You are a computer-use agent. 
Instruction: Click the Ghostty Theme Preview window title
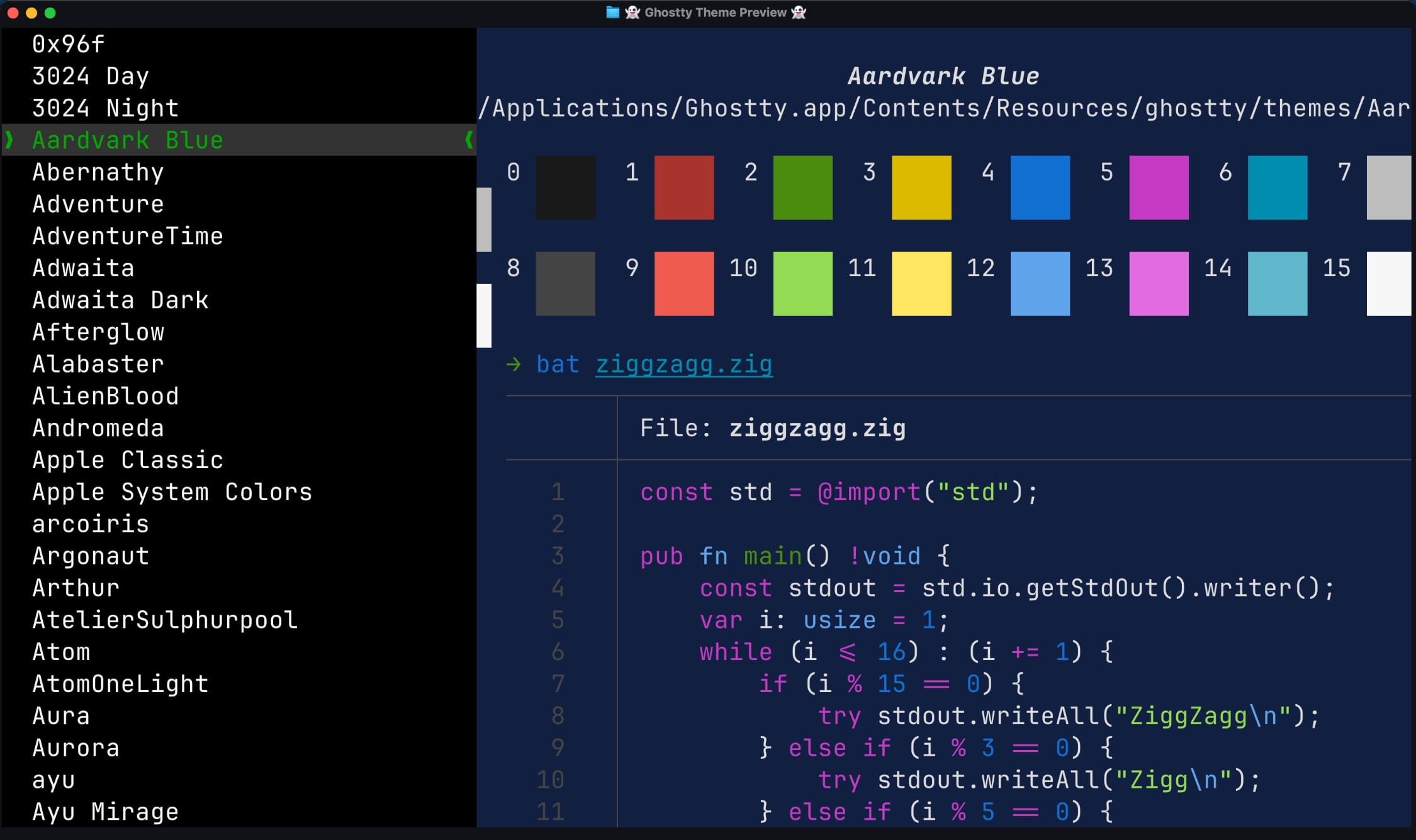(716, 13)
